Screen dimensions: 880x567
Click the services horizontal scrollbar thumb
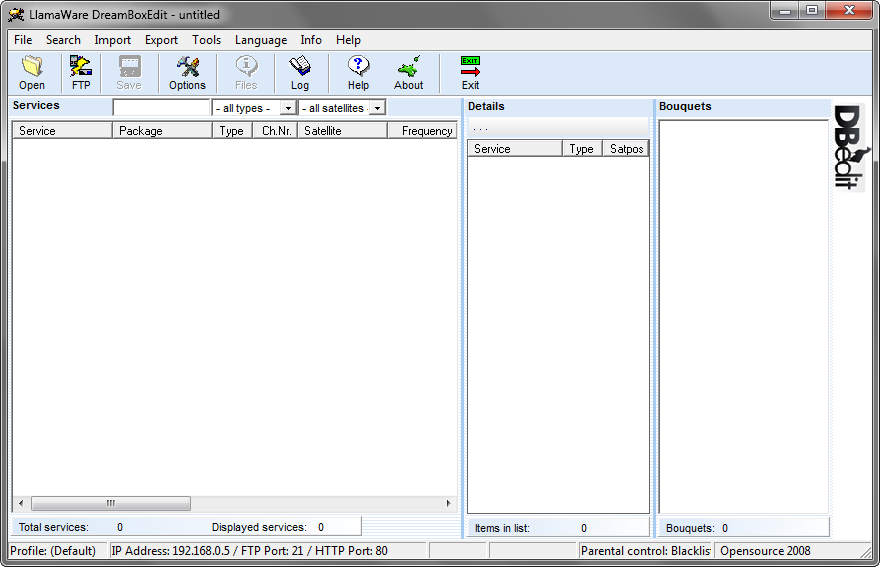[111, 504]
